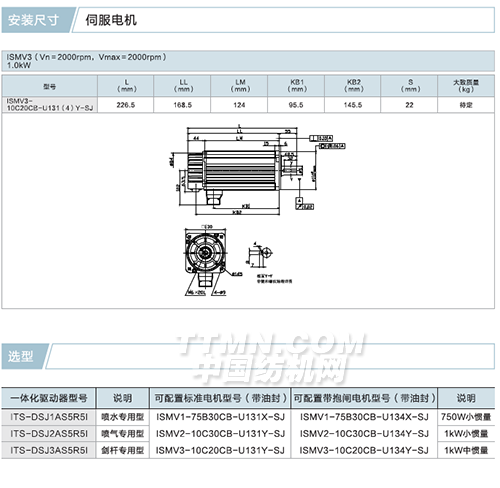
Task: Click the ISMV3-10C20CB-U131(4)Y-SJ model cell
Action: click(x=49, y=105)
